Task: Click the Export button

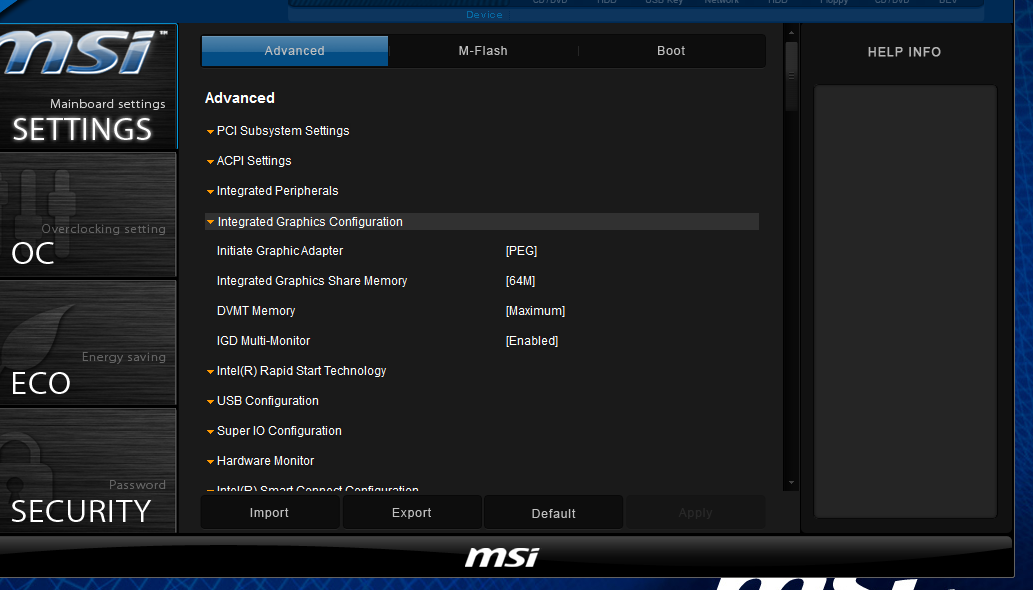Action: pyautogui.click(x=412, y=513)
